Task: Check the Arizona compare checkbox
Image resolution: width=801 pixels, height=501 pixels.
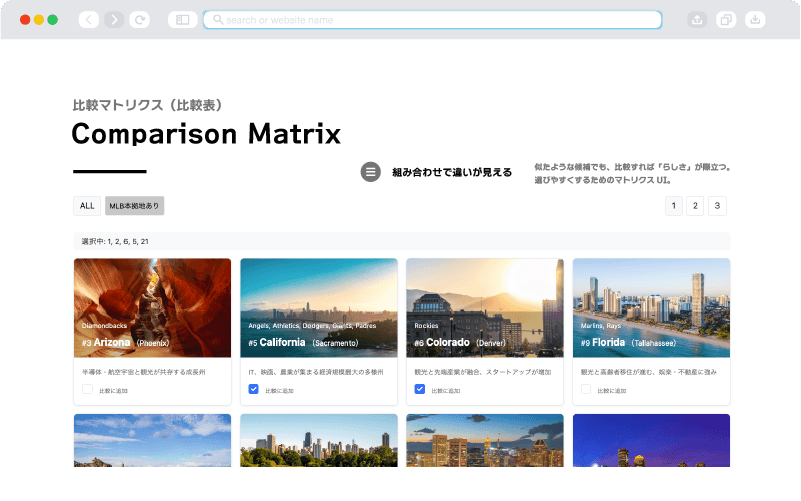Action: coord(88,389)
